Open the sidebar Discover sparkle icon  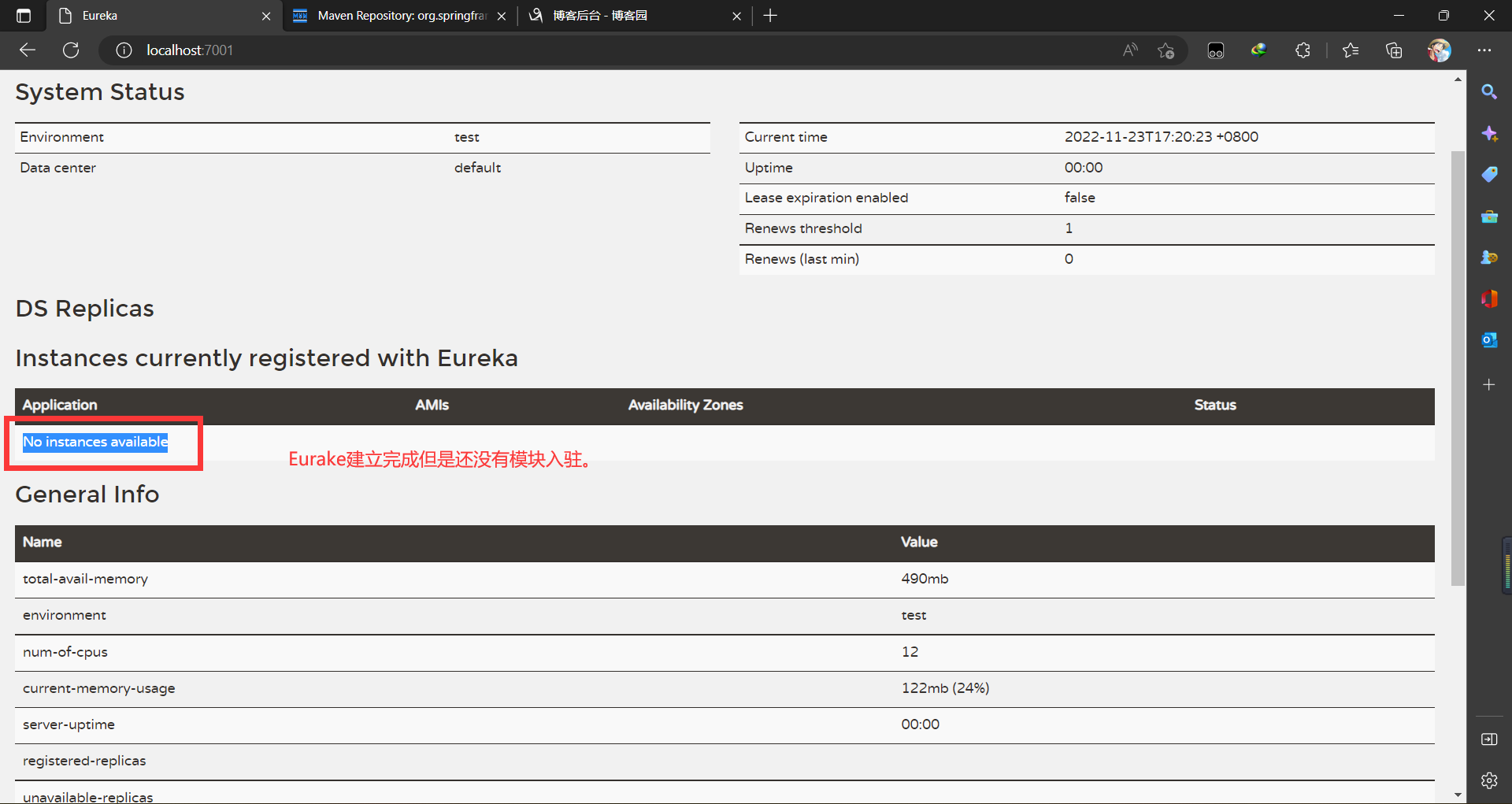(x=1489, y=134)
